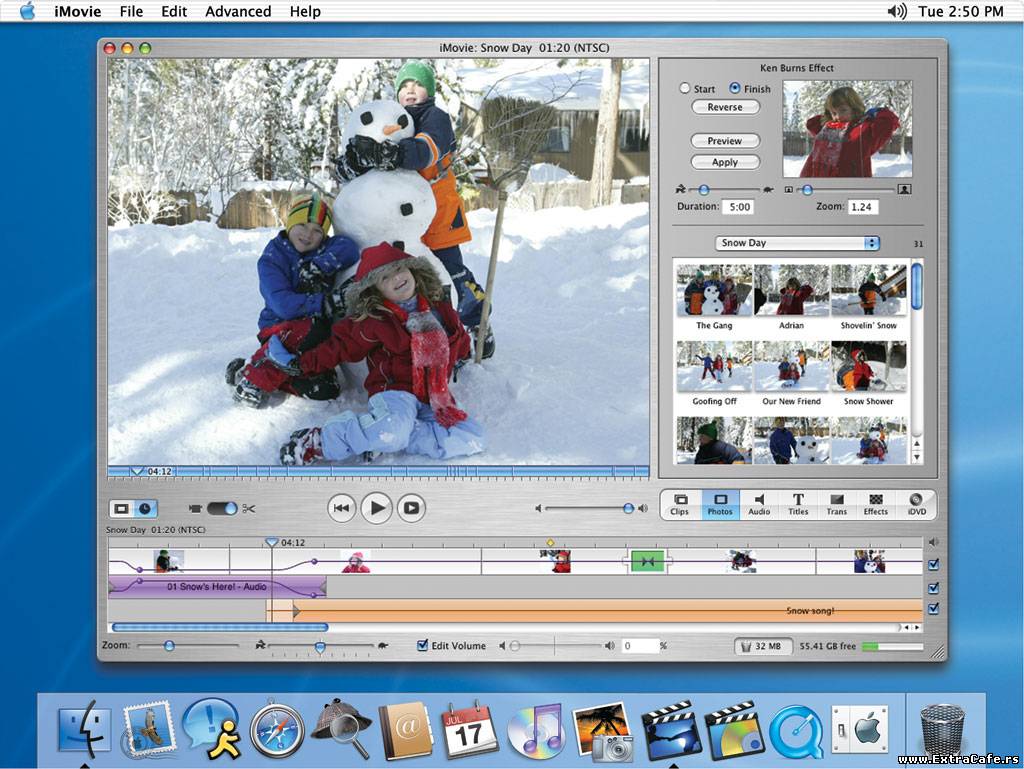Click the Zoom field showing 1.24

point(862,207)
